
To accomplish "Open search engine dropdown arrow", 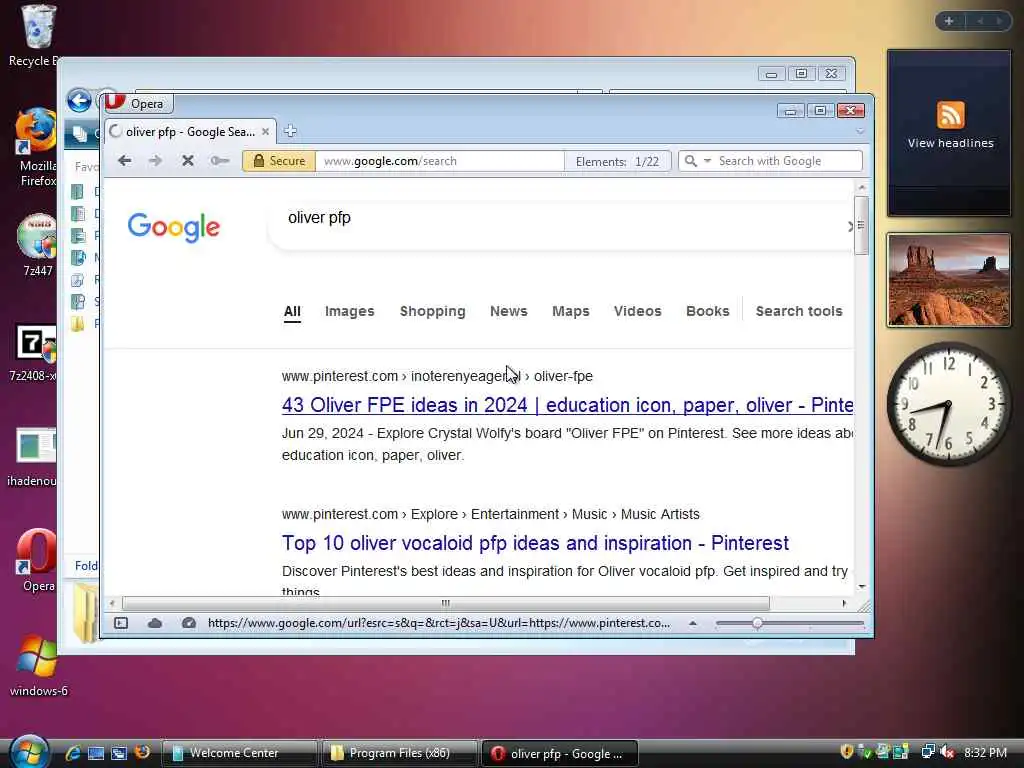I will click(x=707, y=161).
